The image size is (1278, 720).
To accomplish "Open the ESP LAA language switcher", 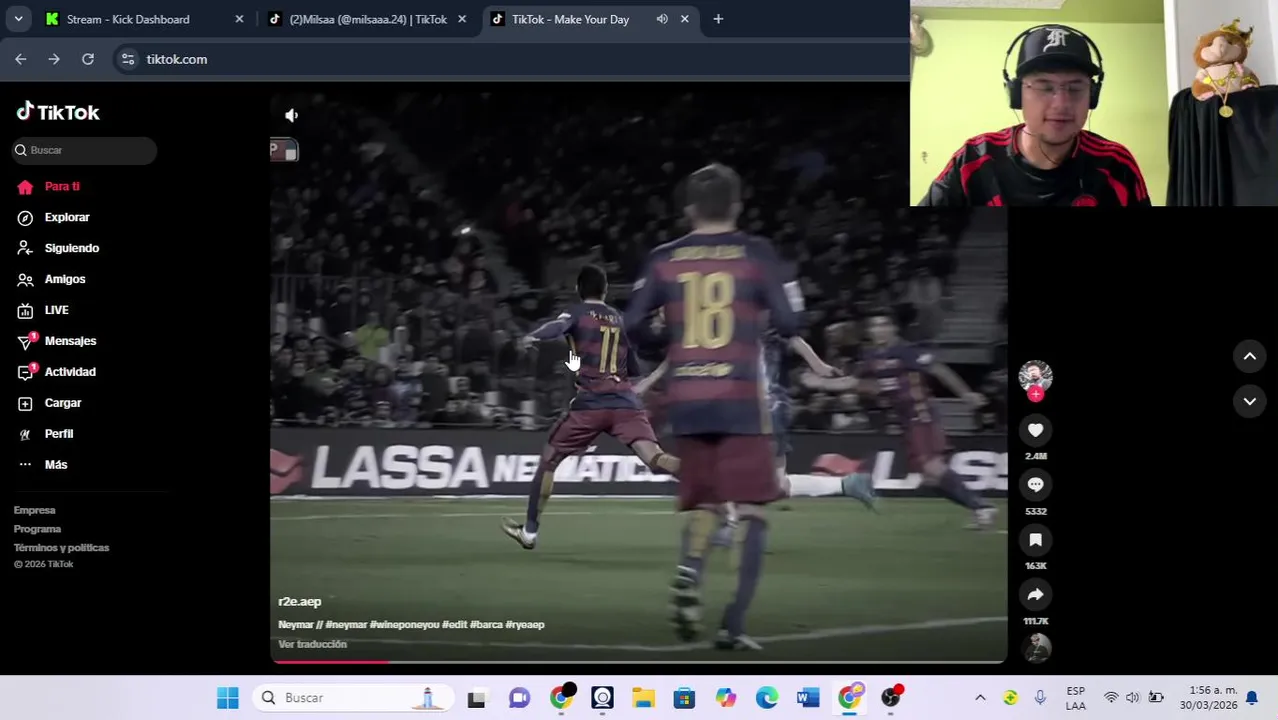I will 1076,698.
